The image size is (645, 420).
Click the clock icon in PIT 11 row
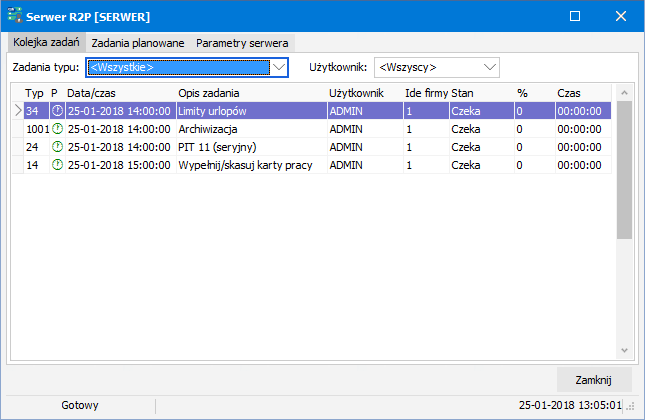57,147
